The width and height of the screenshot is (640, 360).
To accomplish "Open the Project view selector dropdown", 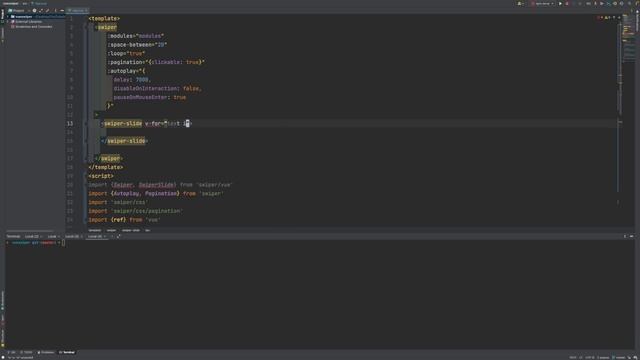I will click(x=18, y=11).
